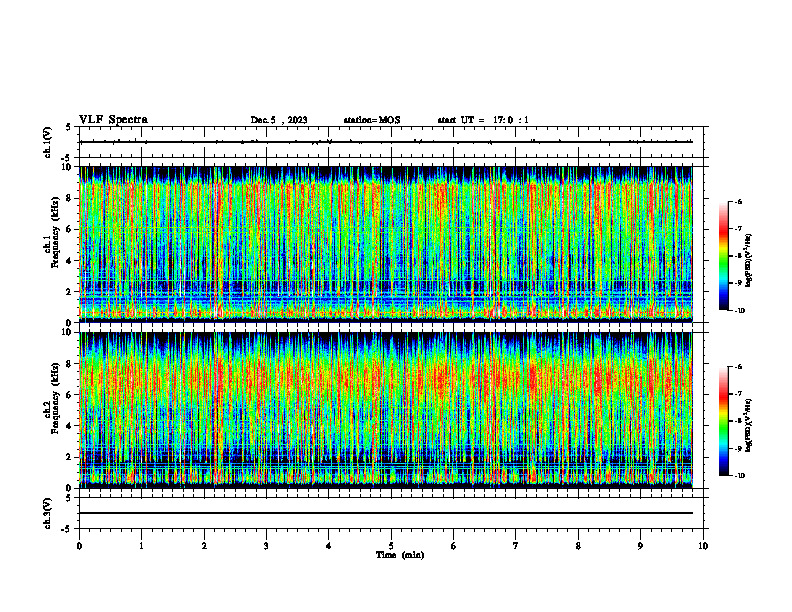792x612 pixels.
Task: Click the ch.2 spectrogram panel
Action: 386,410
